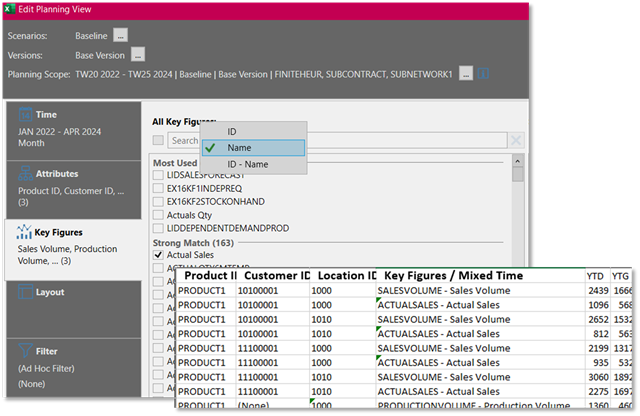Click the YTD value 1096
Screen dimensions: 640x416
coord(598,305)
